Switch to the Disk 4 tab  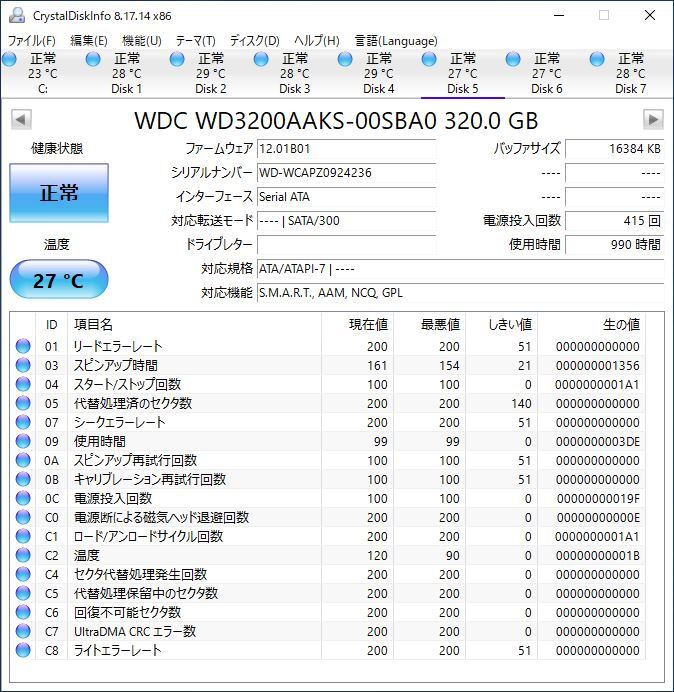pos(379,73)
